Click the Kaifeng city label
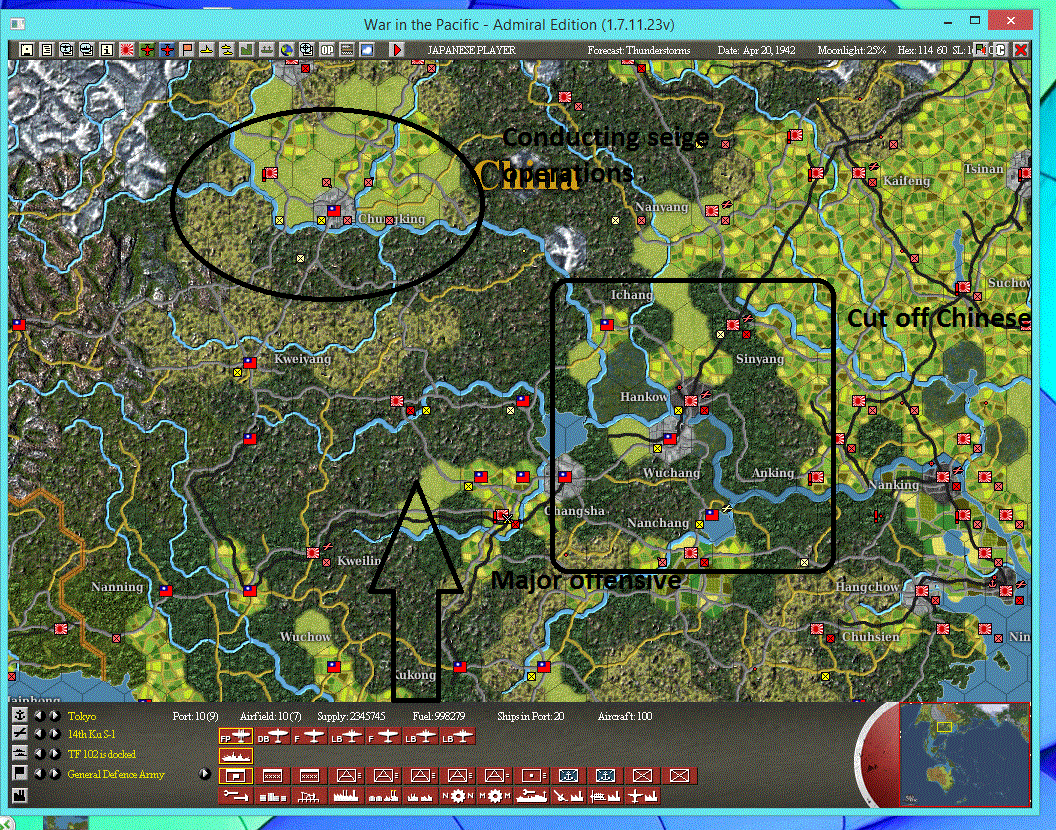Viewport: 1056px width, 830px height. pyautogui.click(x=906, y=181)
